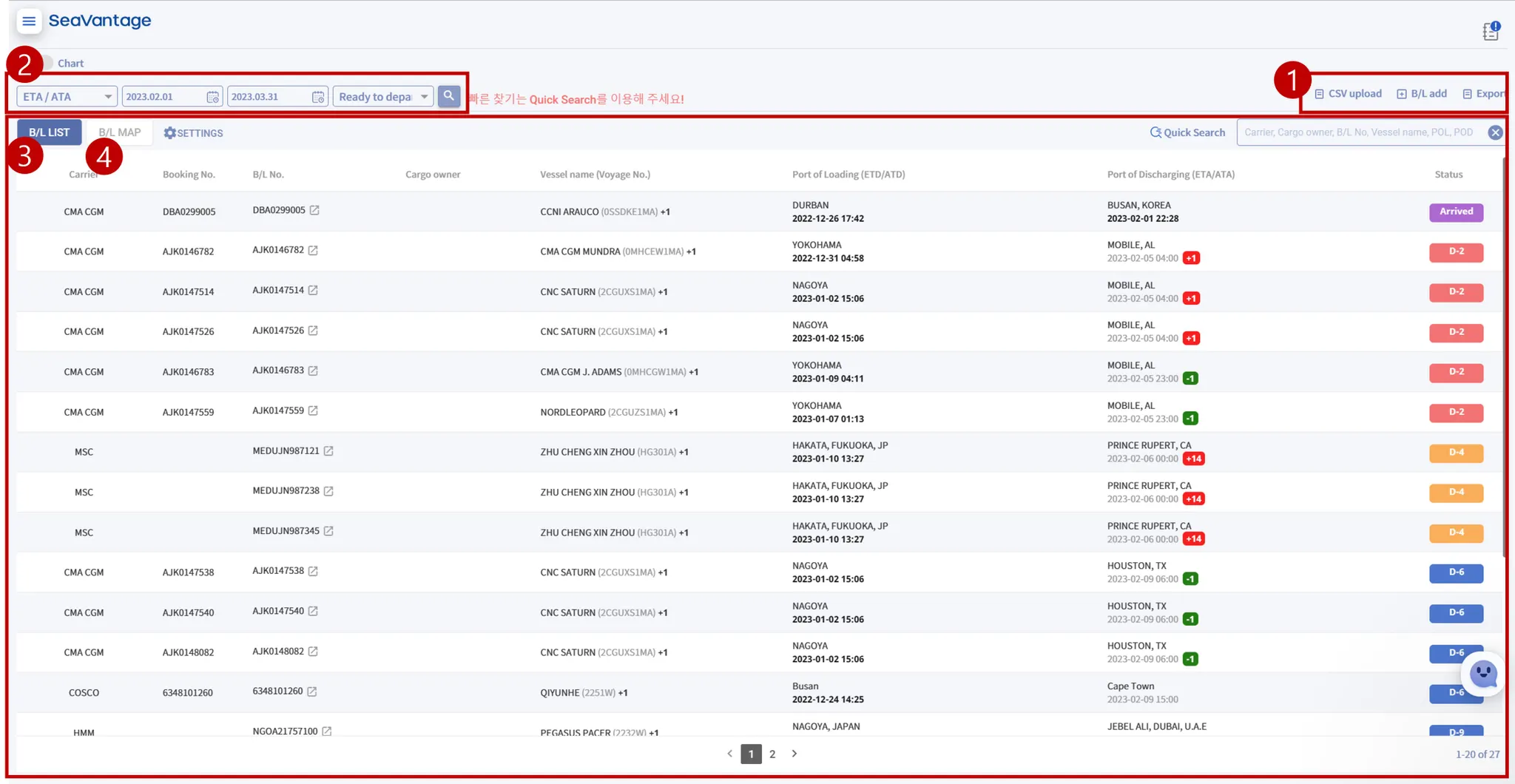Click red +1 badge in AJK0147514 row
Screen dimensions: 1515x784
click(1191, 299)
